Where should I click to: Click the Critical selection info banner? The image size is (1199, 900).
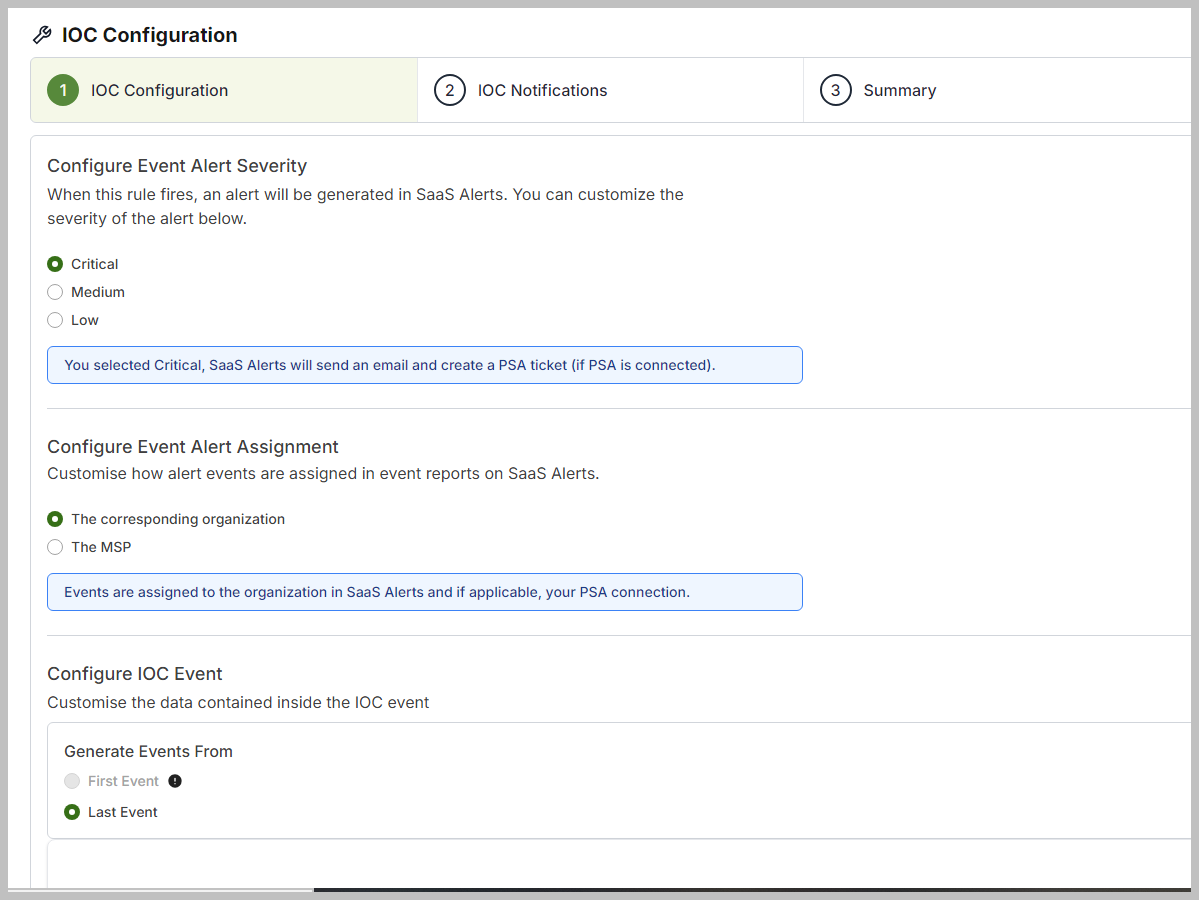coord(424,365)
